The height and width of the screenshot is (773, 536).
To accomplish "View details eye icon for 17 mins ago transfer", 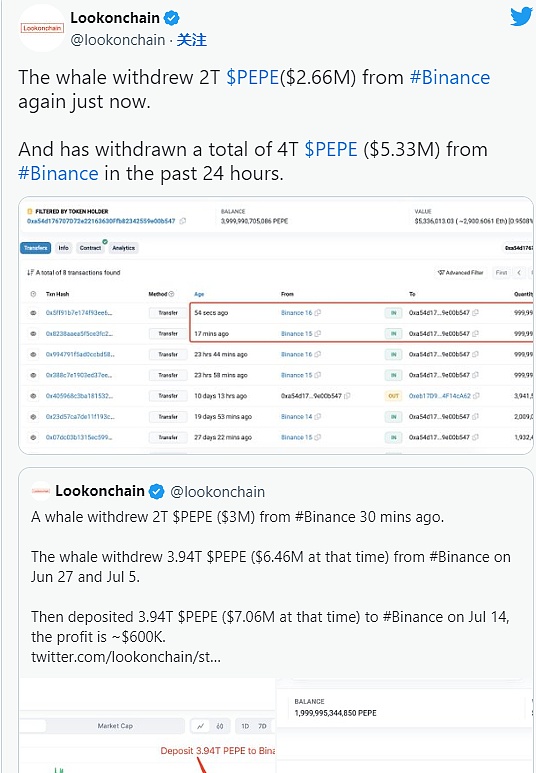I will click(33, 334).
